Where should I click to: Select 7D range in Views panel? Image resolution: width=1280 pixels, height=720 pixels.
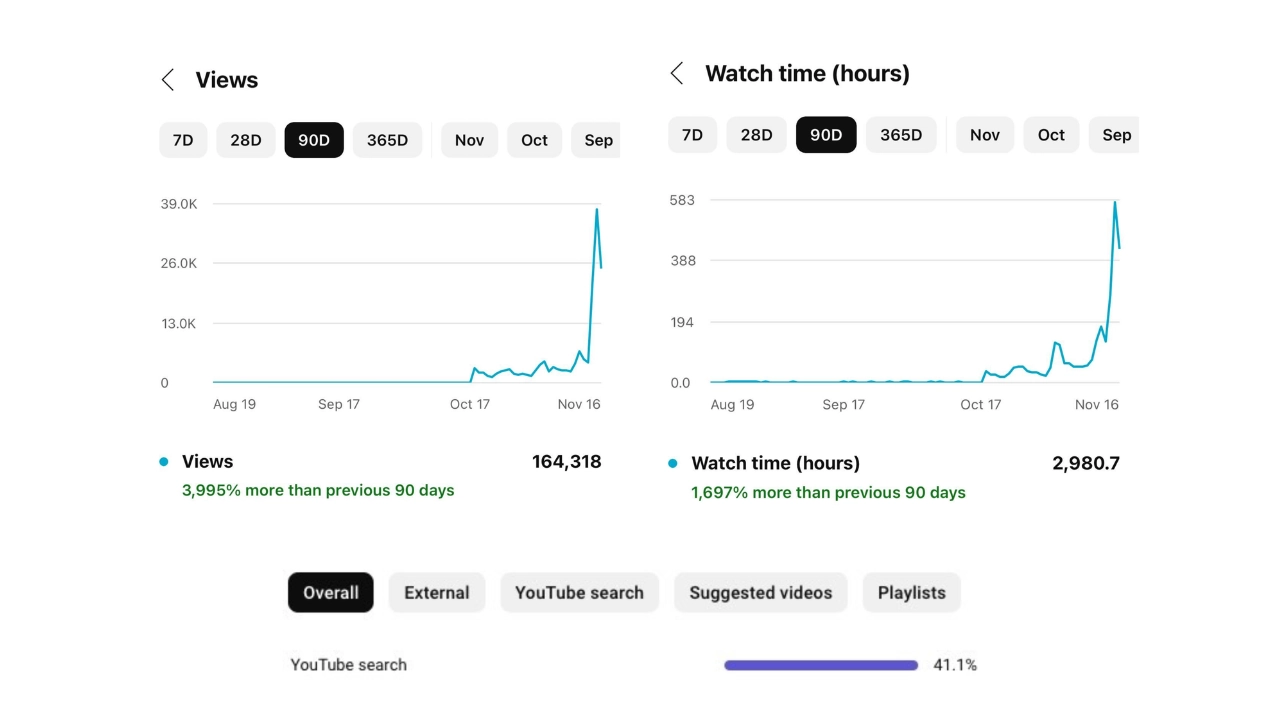tap(183, 140)
